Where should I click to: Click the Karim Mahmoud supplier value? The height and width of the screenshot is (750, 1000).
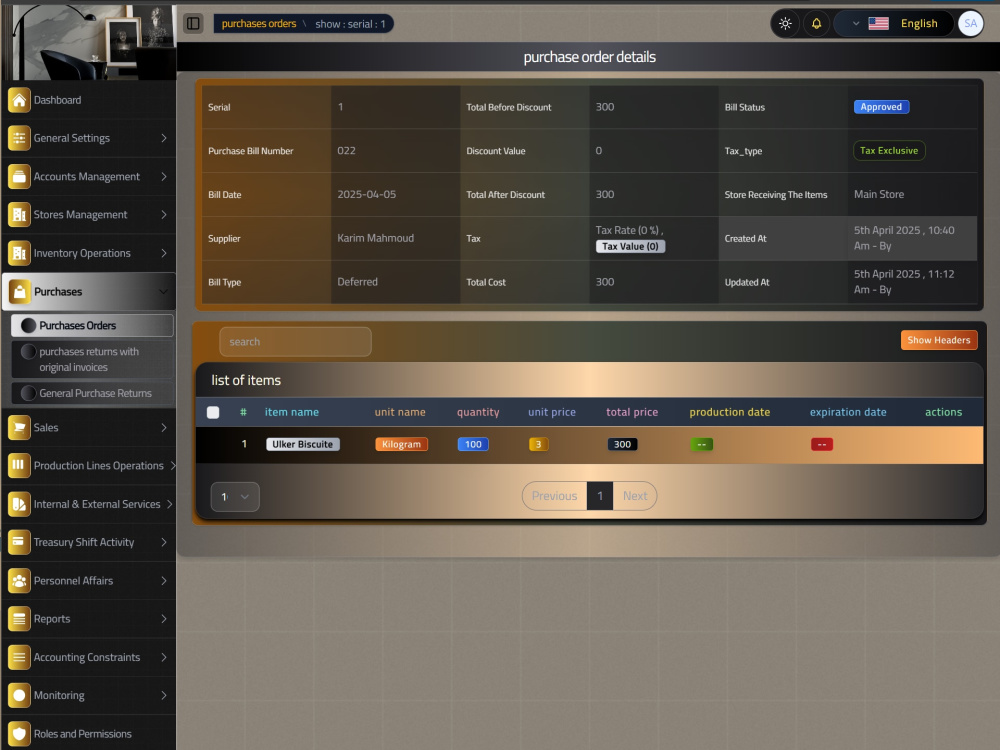point(376,238)
